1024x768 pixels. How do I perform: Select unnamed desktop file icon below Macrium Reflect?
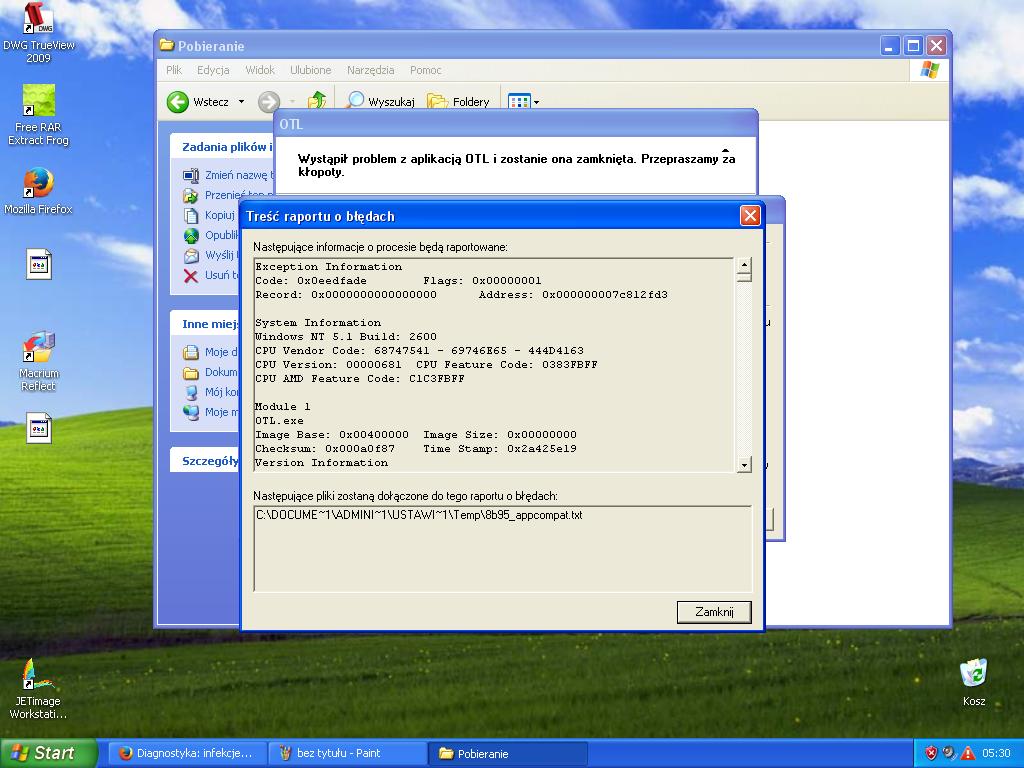click(x=39, y=428)
